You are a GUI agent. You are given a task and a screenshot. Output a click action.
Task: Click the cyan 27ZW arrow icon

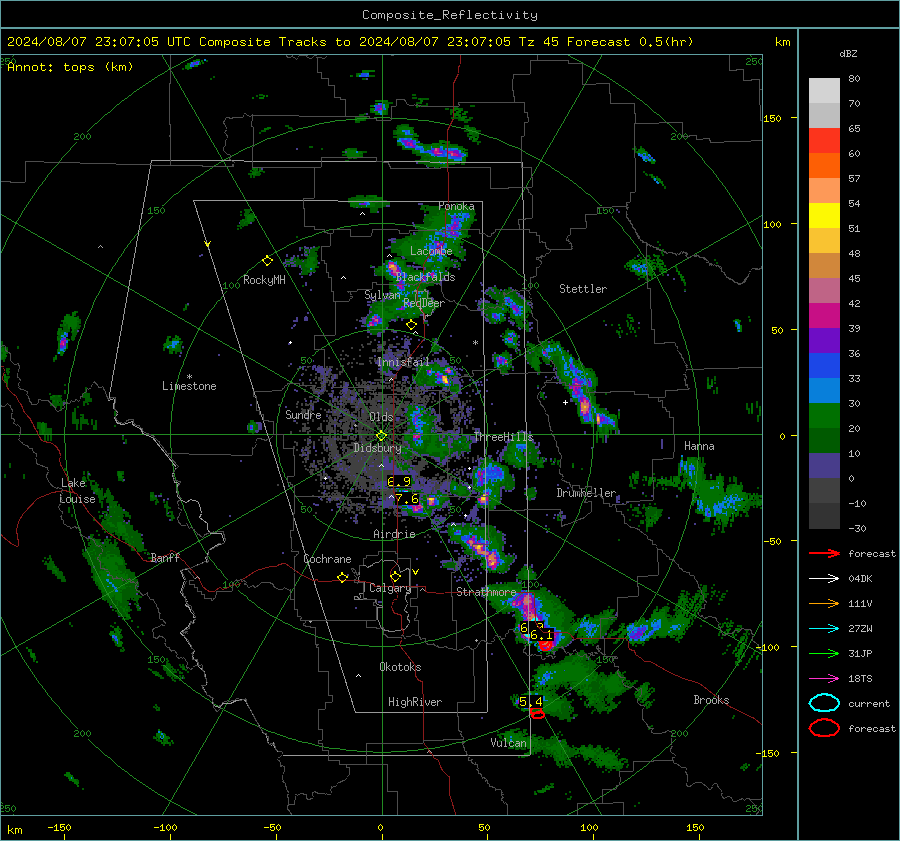824,629
